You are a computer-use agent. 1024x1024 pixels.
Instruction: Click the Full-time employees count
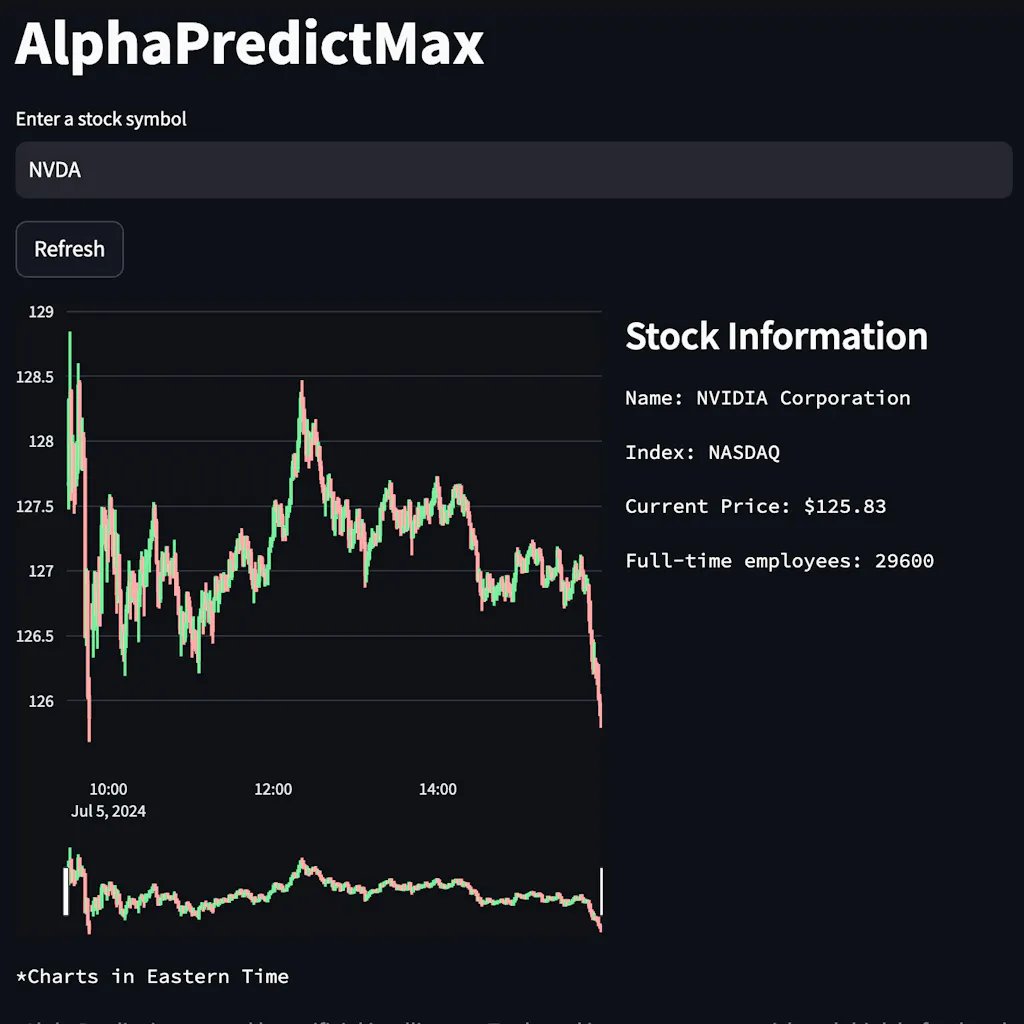[x=780, y=561]
